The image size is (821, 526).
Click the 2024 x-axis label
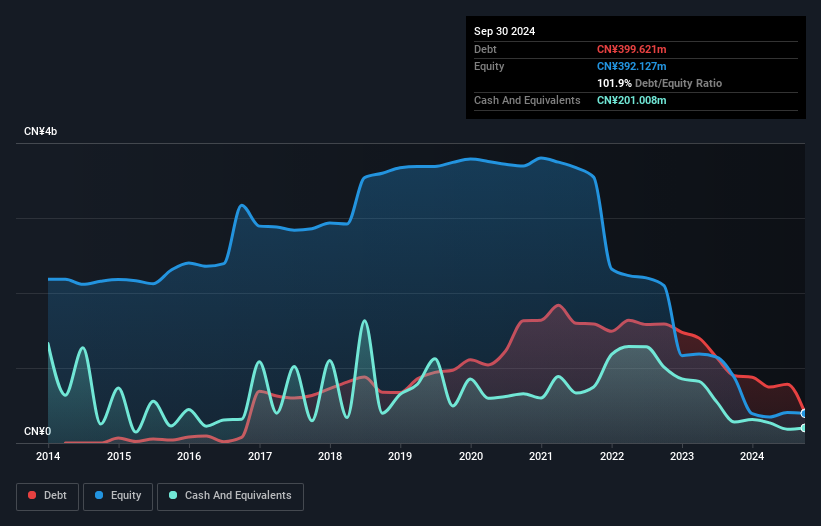coord(752,456)
